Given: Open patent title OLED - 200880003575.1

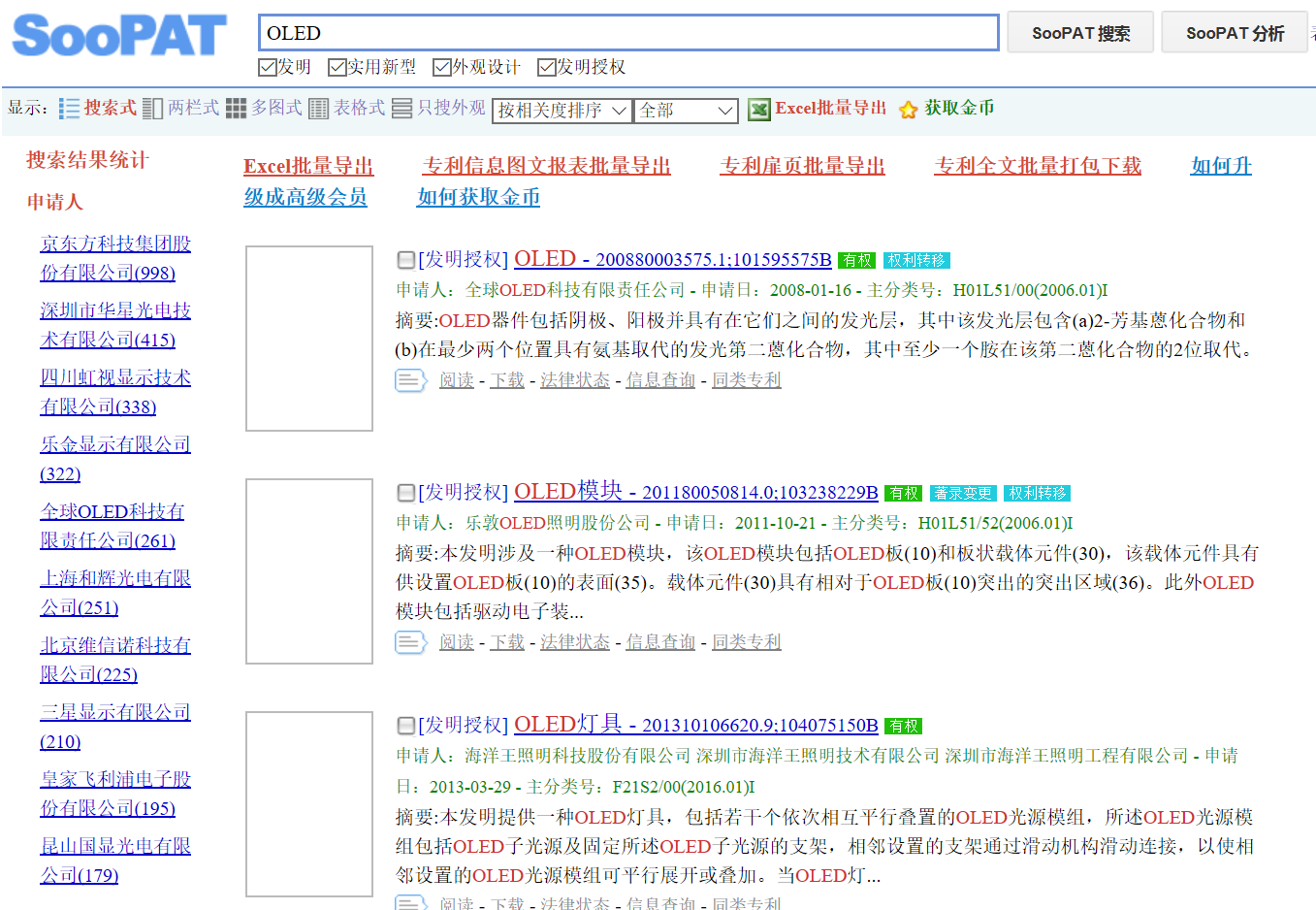Looking at the screenshot, I should pyautogui.click(x=672, y=259).
